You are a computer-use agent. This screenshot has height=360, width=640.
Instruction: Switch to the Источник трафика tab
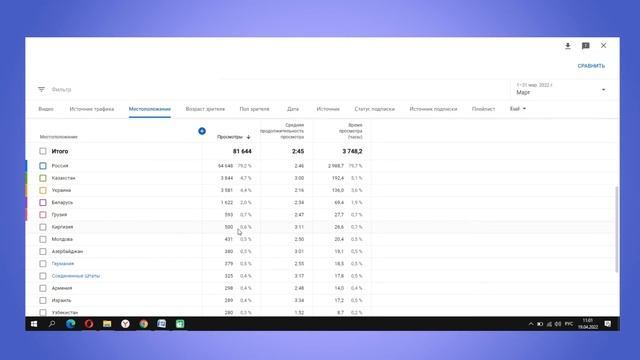point(91,109)
